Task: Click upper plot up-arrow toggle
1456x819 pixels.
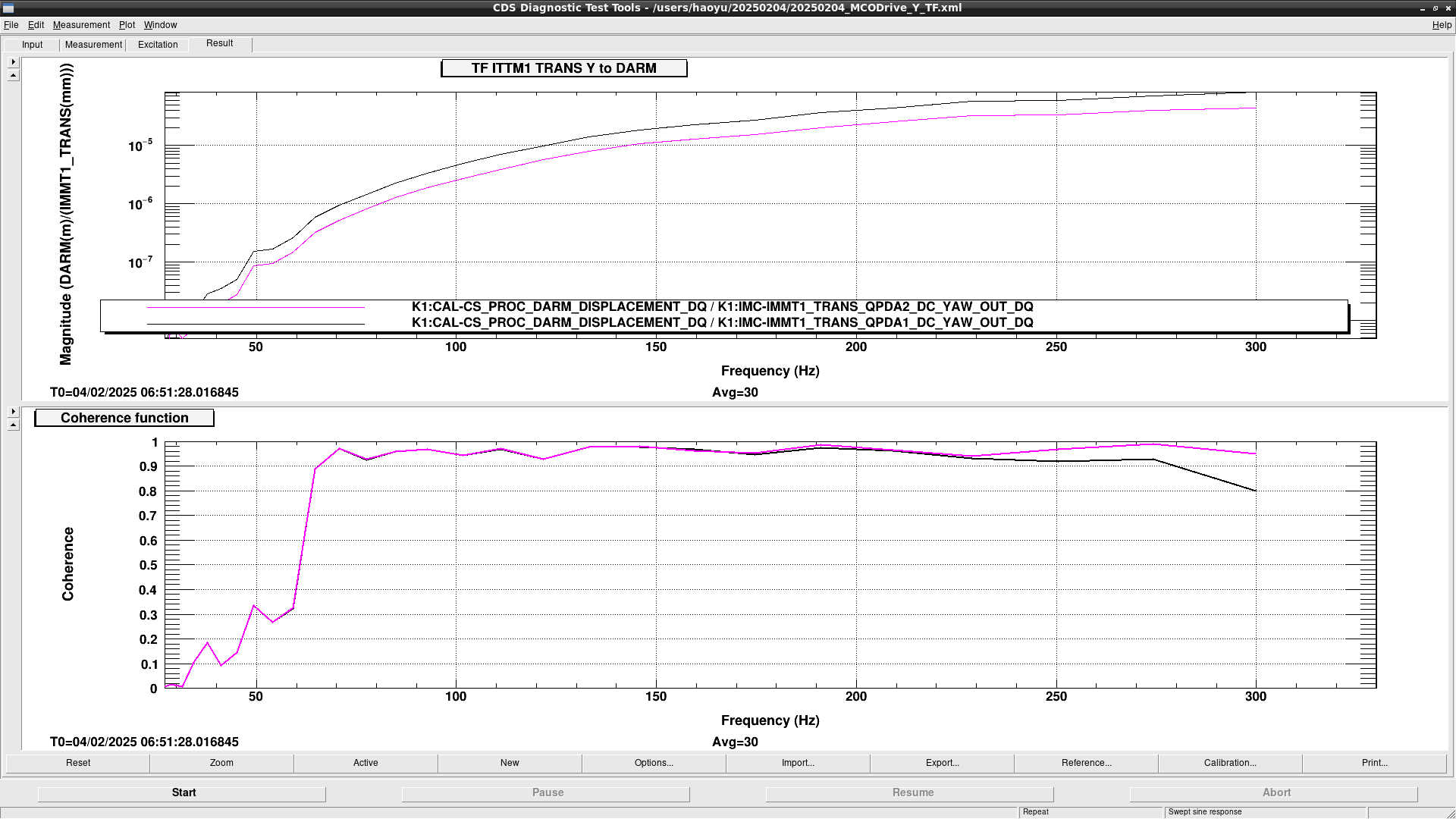Action: [14, 75]
